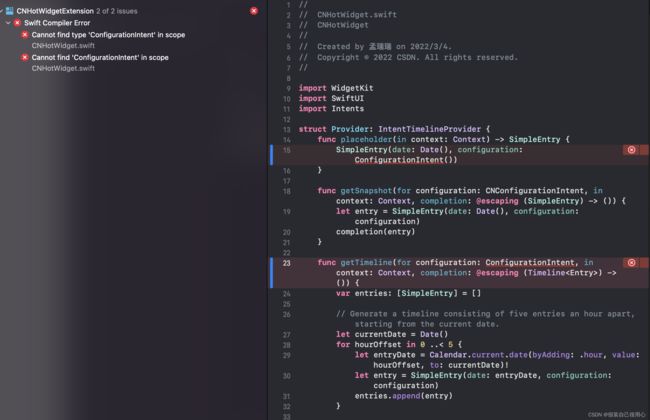Screen dimensions: 650x420
Task: Click CNHotWidget.swift under the second issue
Action: [63, 68]
